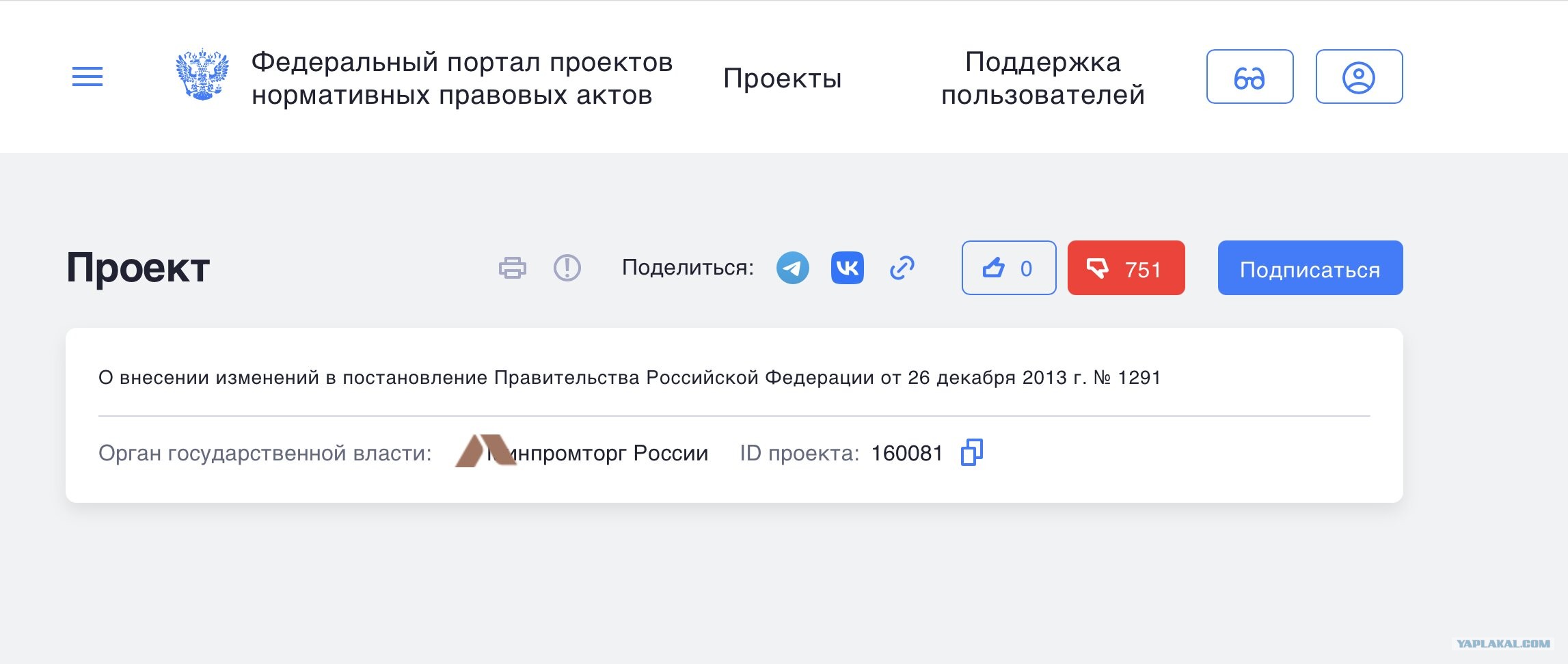
Task: Open the user profile icon
Action: tap(1359, 77)
